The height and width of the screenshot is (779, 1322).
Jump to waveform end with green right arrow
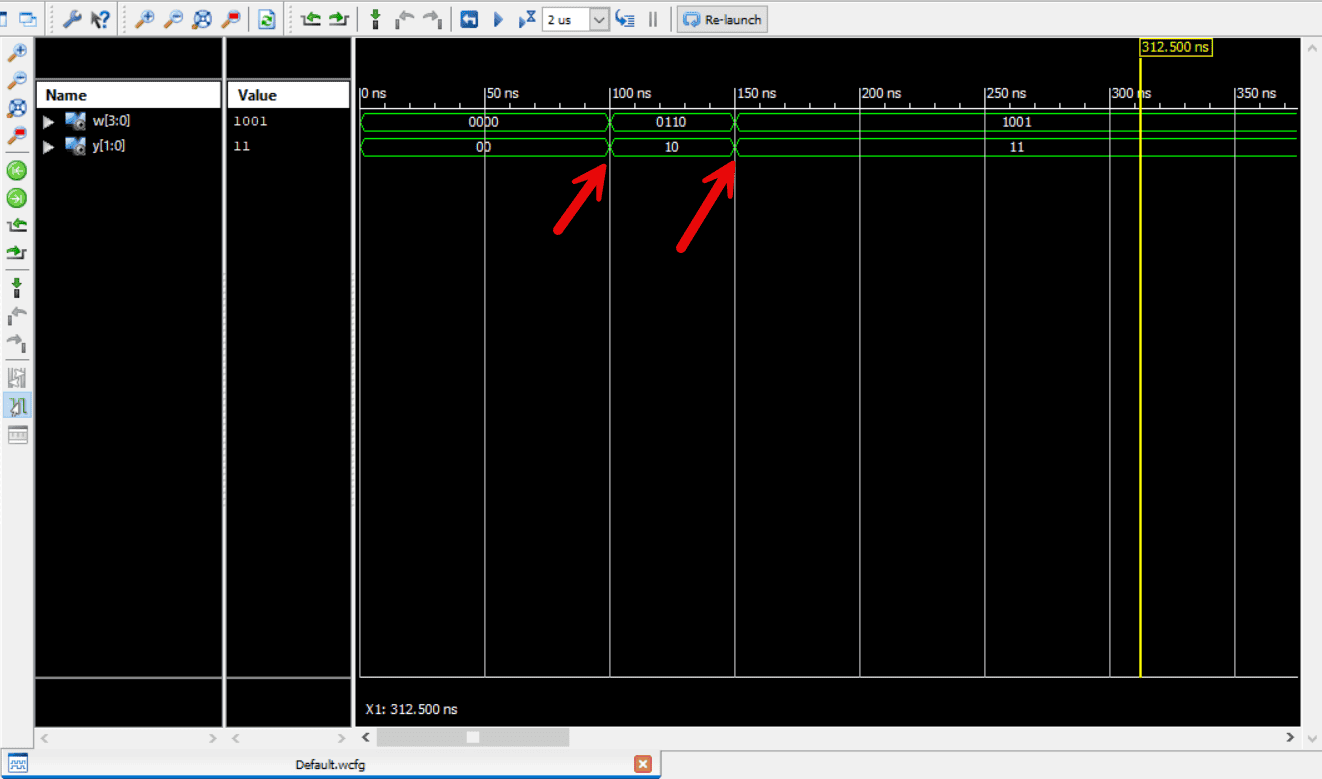17,198
